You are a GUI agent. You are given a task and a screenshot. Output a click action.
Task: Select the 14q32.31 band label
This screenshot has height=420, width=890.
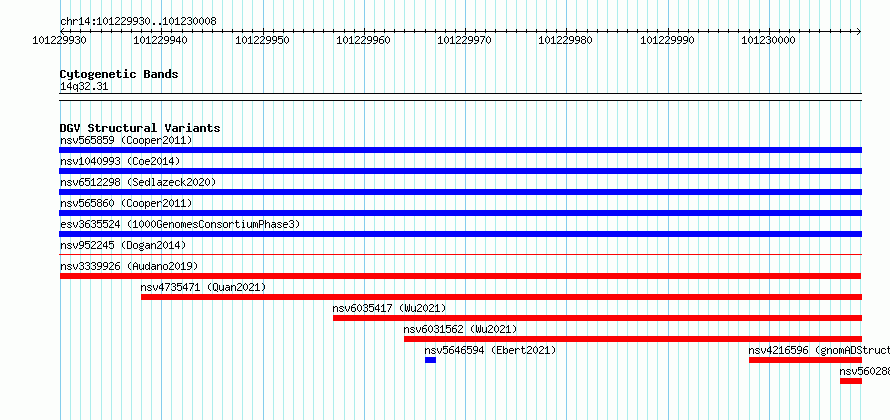pos(84,87)
